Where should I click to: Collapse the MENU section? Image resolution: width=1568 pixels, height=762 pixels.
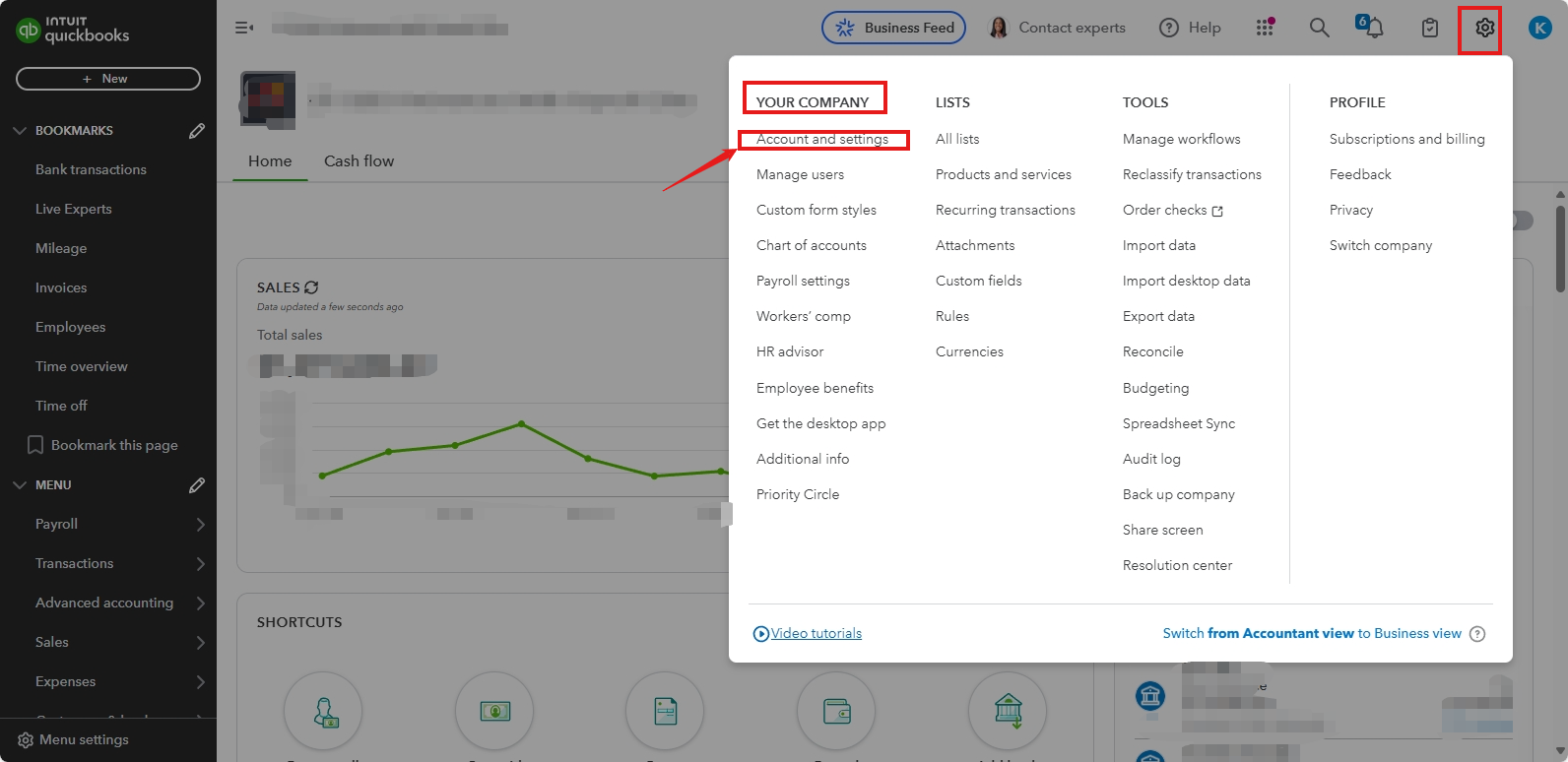20,485
